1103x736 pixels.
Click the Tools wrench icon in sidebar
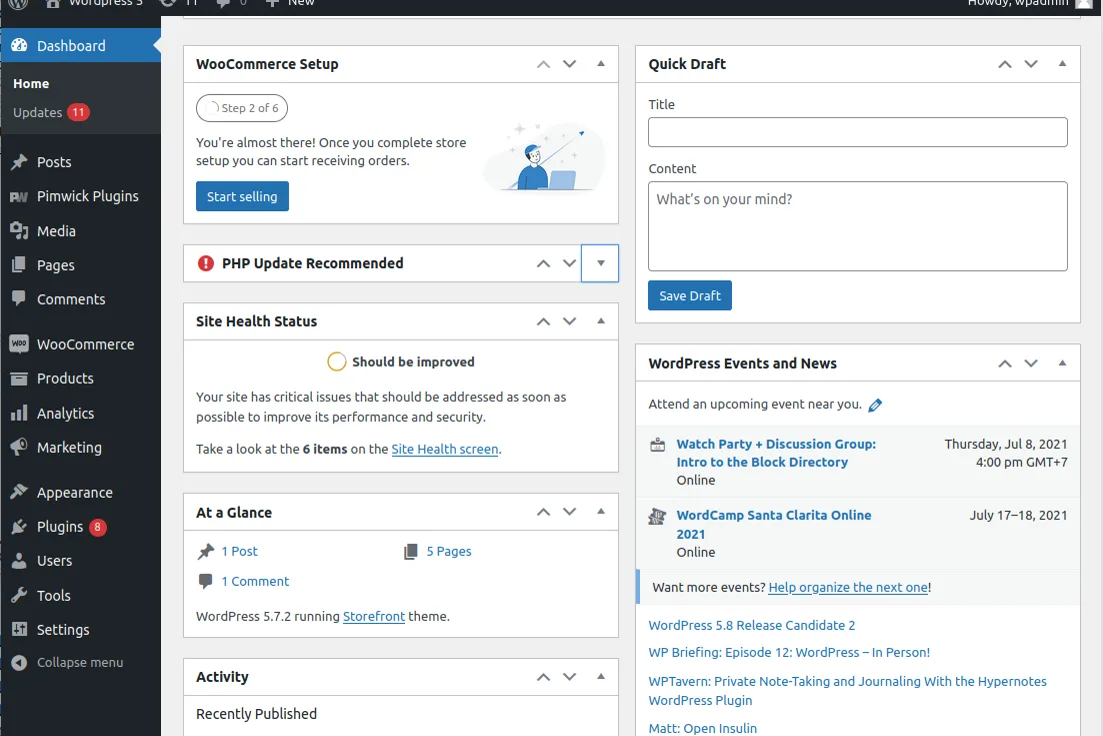click(x=19, y=595)
